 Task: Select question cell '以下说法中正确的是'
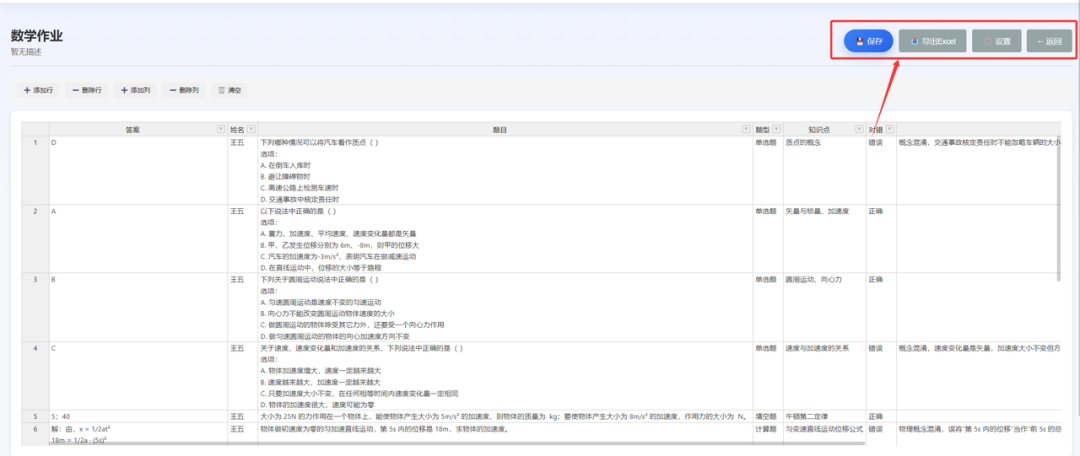[x=505, y=238]
